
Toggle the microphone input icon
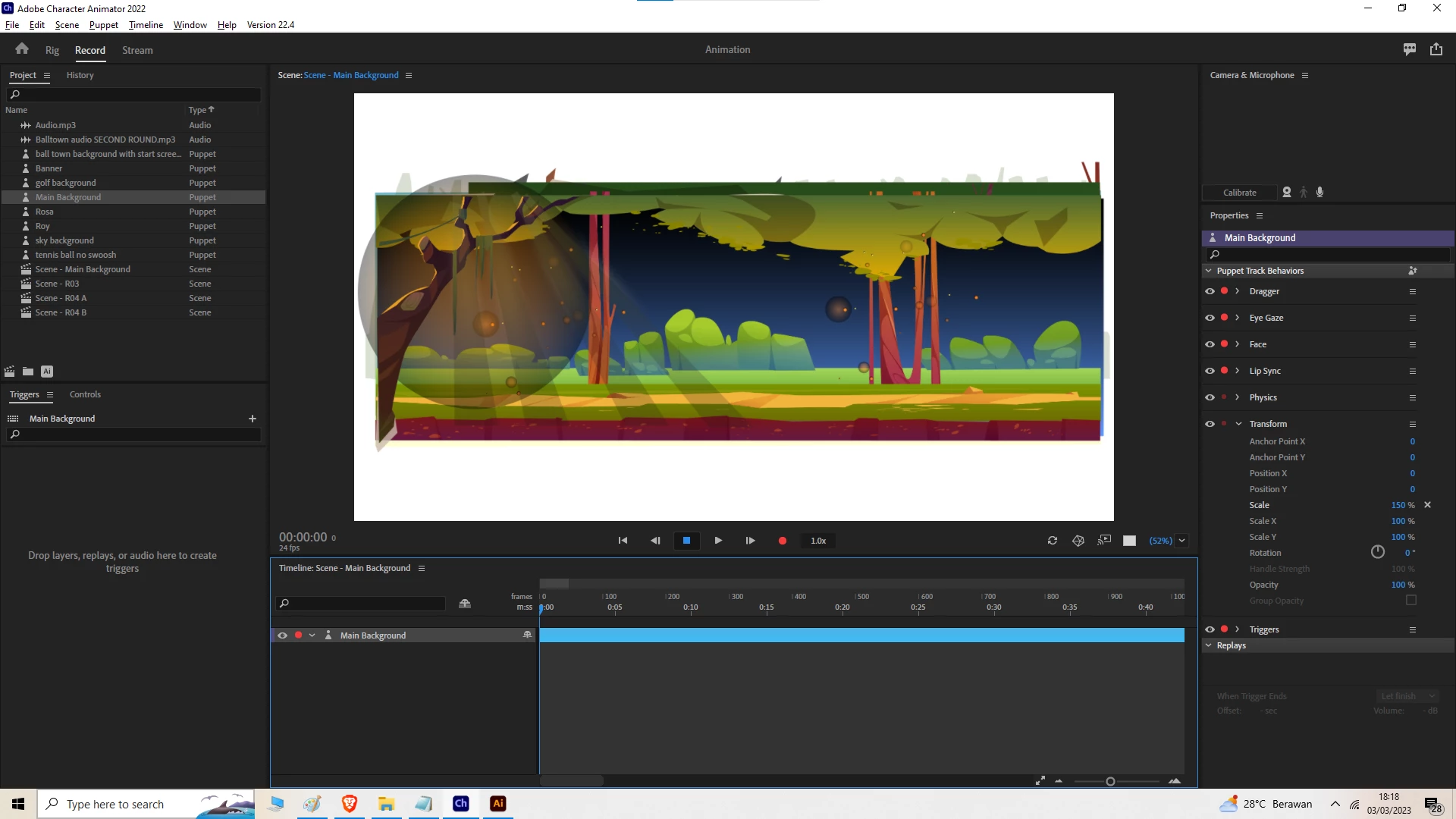pyautogui.click(x=1320, y=193)
